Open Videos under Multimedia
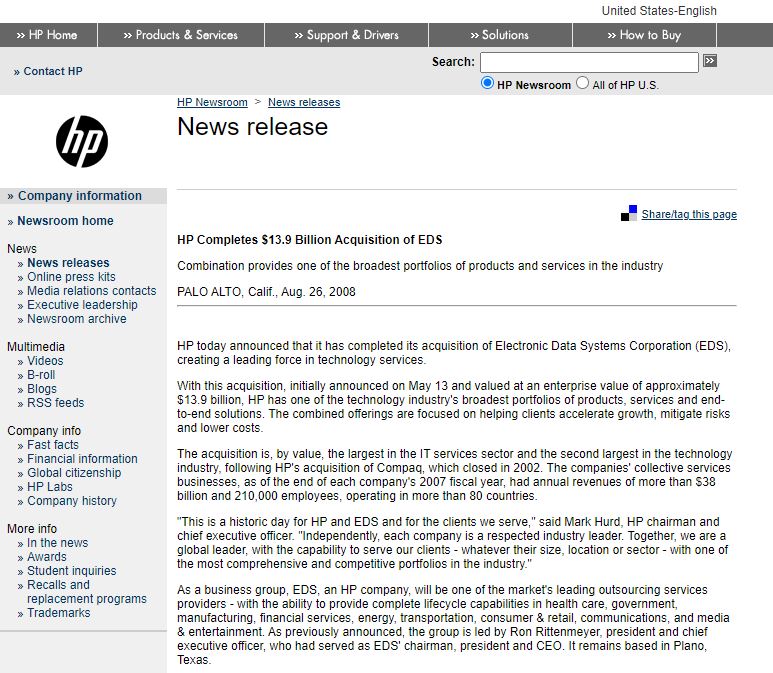773x673 pixels. click(x=45, y=361)
